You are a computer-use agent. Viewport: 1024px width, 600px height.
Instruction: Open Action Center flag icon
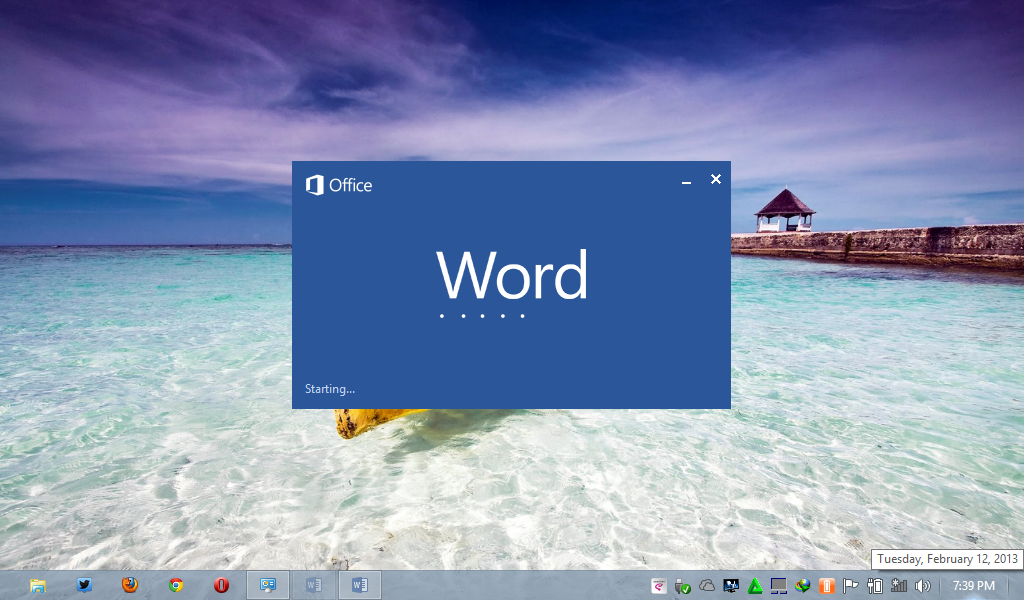click(850, 586)
